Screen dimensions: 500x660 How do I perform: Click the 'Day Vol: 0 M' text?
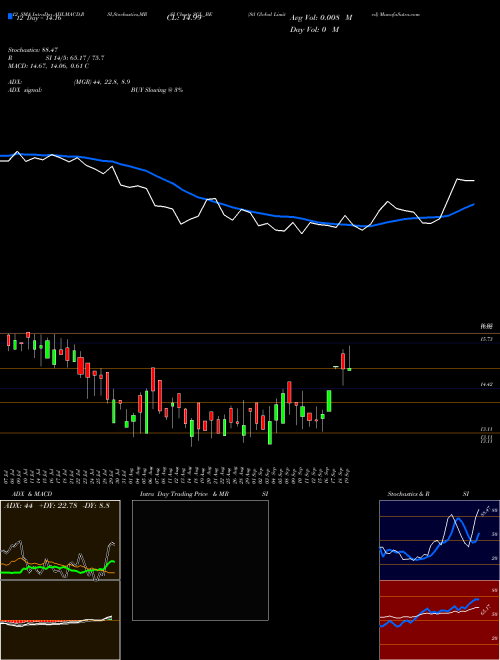coord(314,30)
